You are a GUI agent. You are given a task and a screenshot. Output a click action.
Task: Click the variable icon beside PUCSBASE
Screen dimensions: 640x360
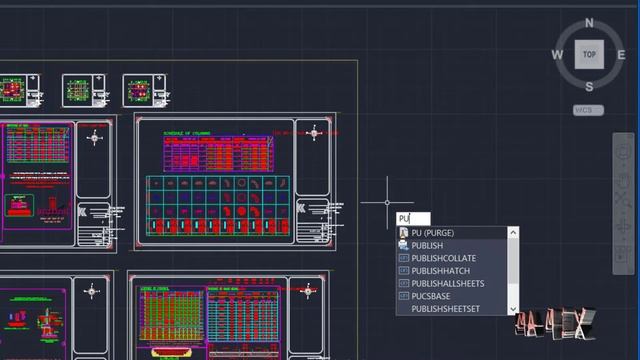click(404, 296)
